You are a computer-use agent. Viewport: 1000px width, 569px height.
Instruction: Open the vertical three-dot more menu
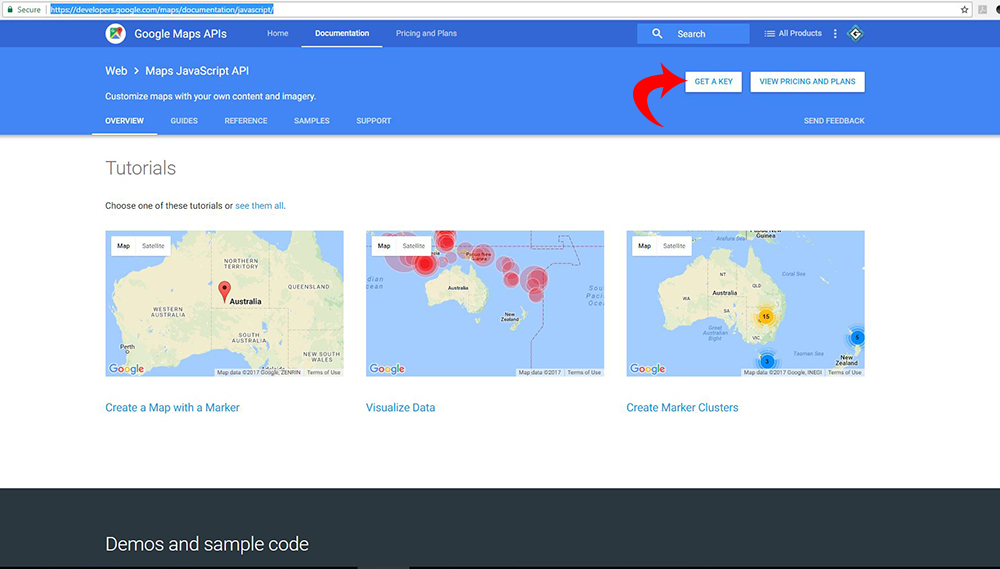coord(835,33)
